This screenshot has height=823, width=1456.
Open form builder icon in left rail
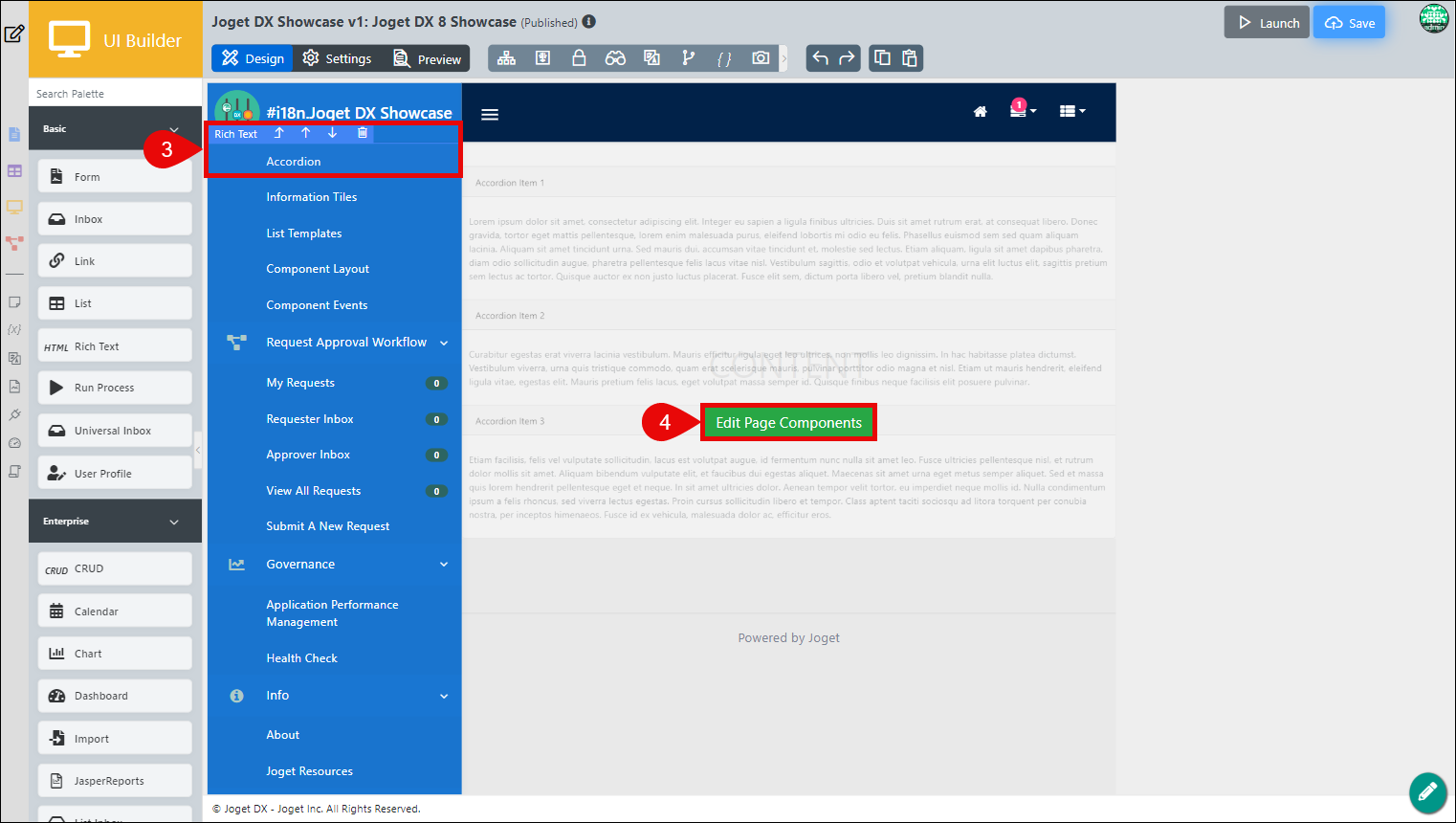pos(14,134)
